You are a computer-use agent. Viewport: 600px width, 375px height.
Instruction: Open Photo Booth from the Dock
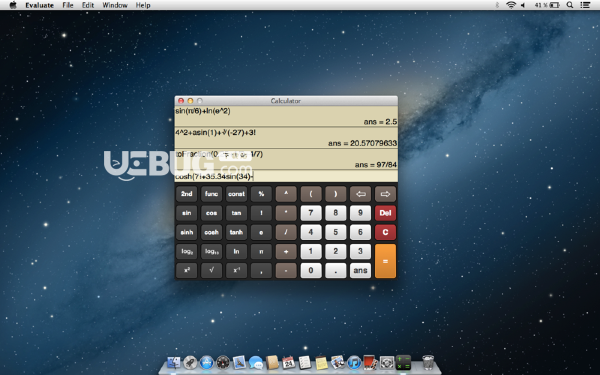[370, 362]
